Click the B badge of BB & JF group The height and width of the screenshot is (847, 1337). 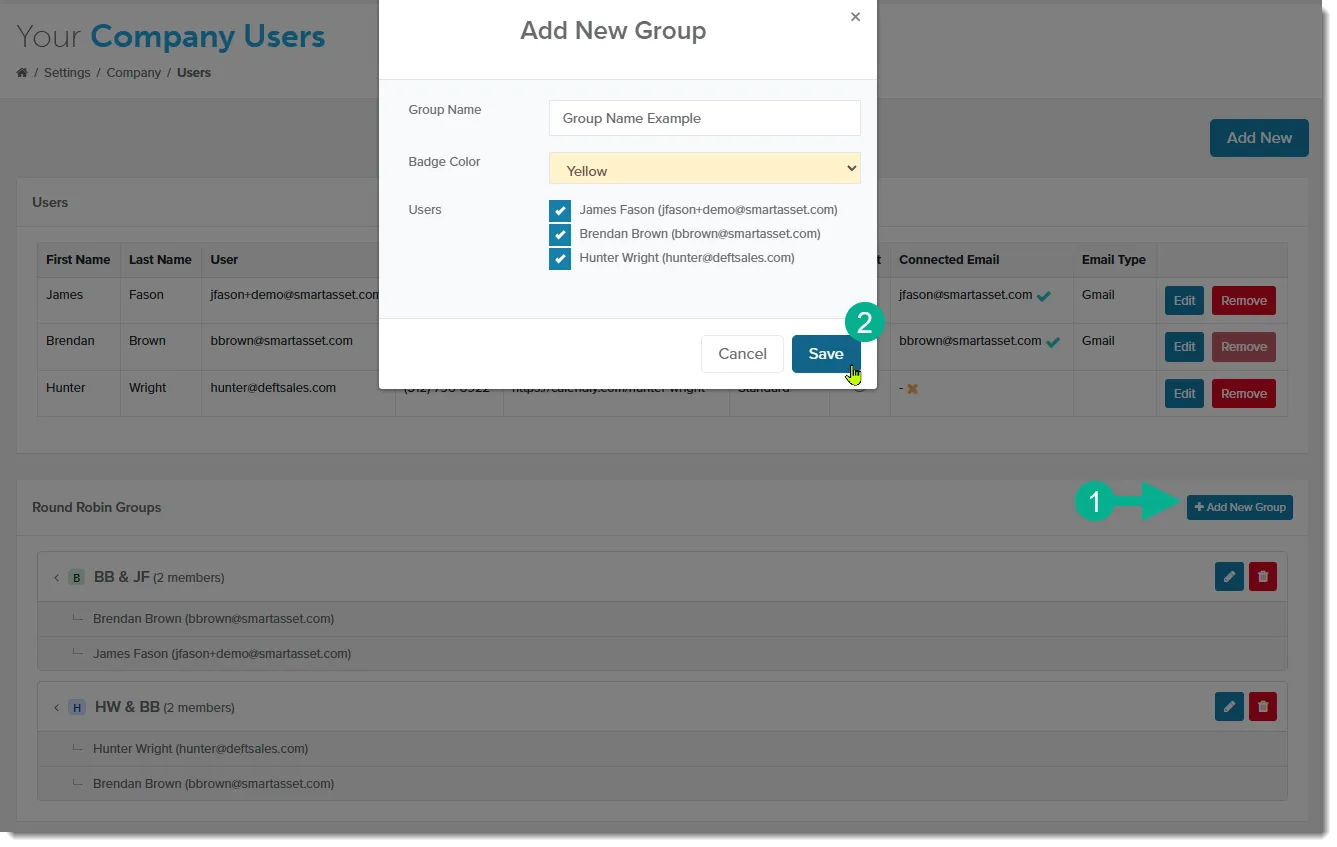click(77, 578)
